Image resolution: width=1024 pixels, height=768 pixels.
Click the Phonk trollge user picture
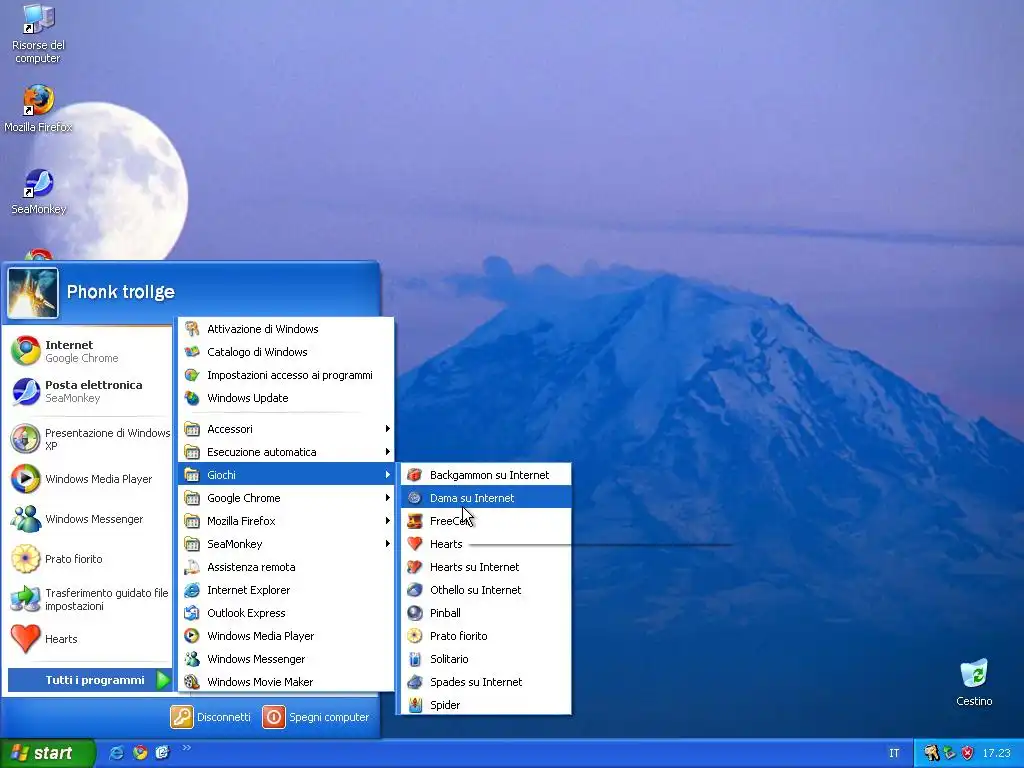(33, 293)
